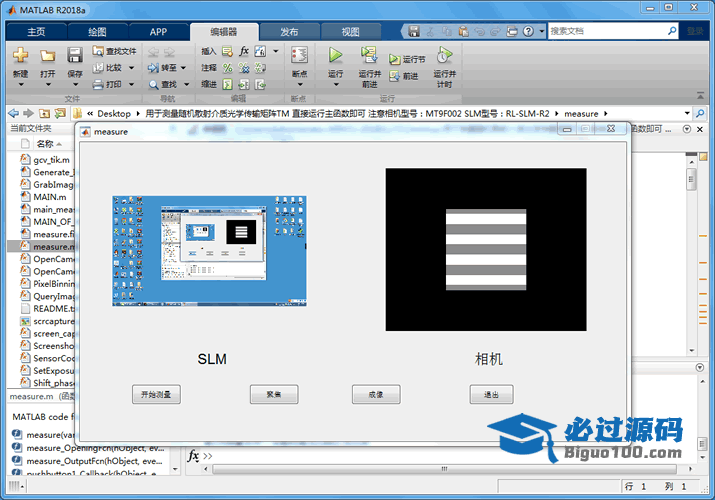715x500 pixels.
Task: Click 前进 advance icon
Action: pos(394,76)
